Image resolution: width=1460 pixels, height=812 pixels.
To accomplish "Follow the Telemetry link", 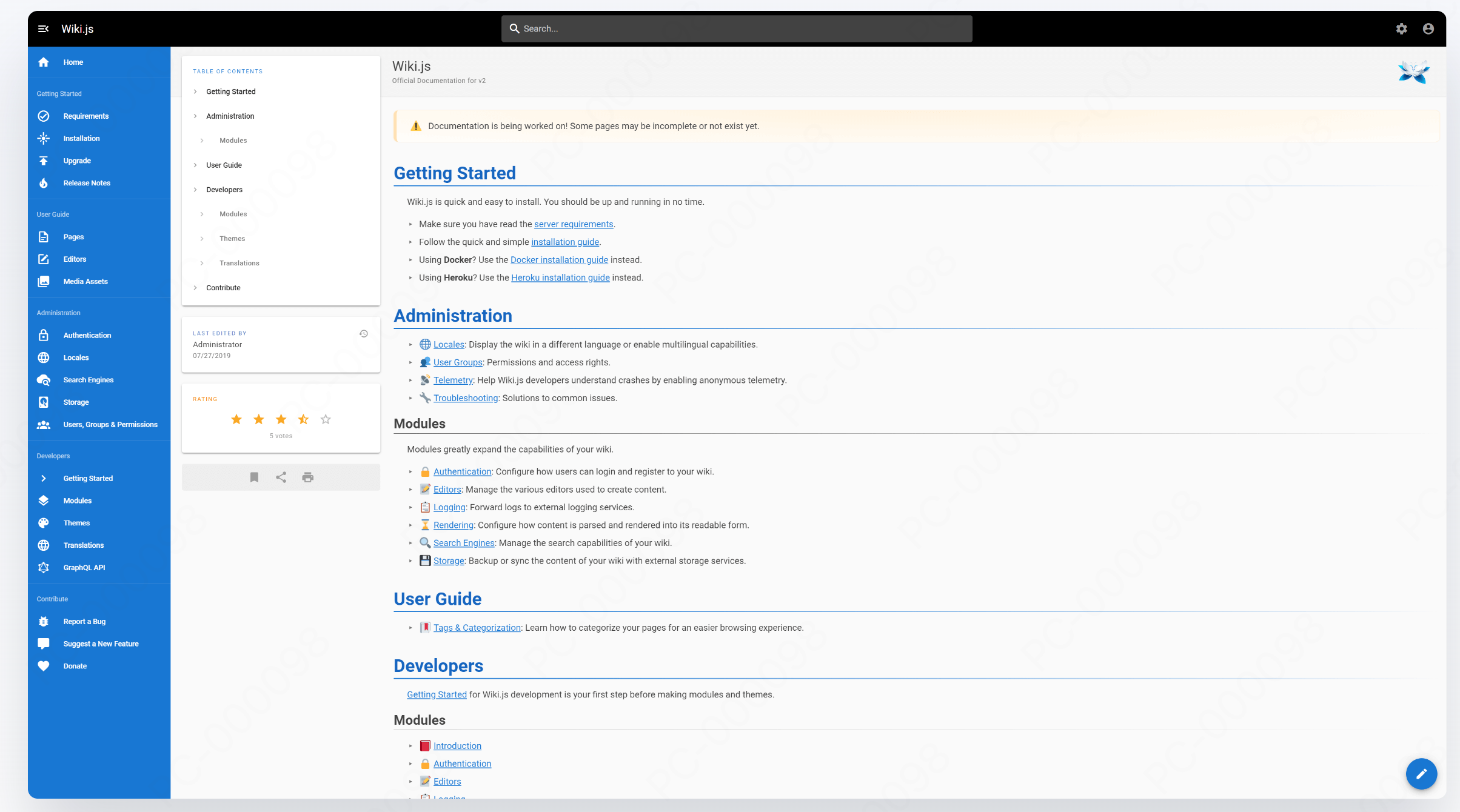I will [453, 381].
